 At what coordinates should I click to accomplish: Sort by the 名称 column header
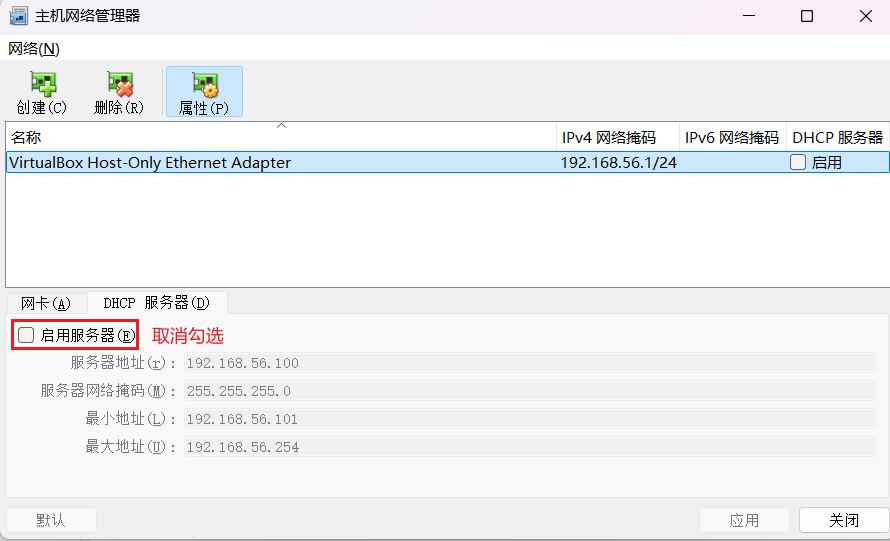(281, 137)
